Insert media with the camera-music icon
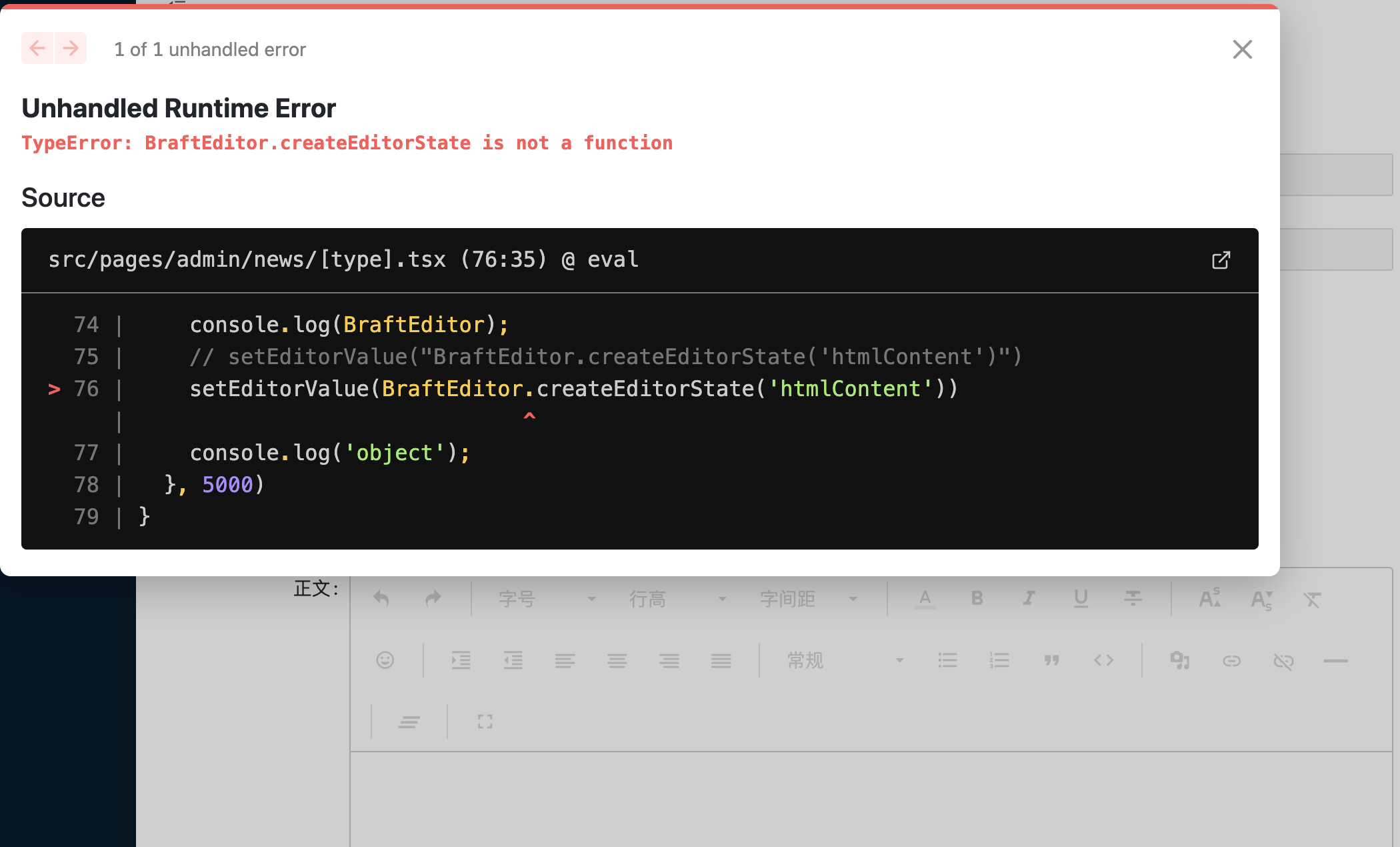 coord(1179,660)
